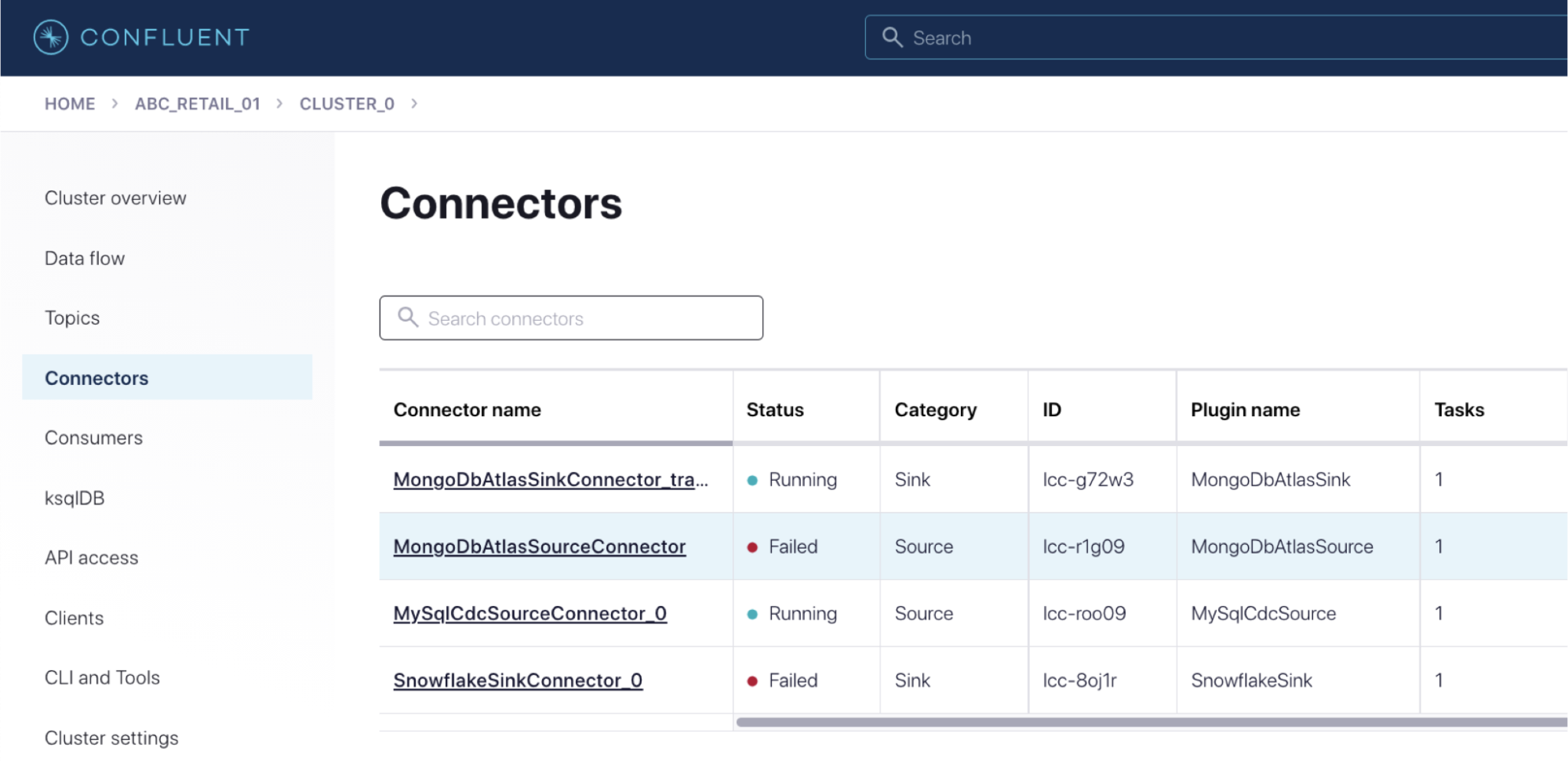Click Failed status text for MongoDbAtlasSourceConnector
Viewport: 1568px width, 762px height.
[793, 546]
